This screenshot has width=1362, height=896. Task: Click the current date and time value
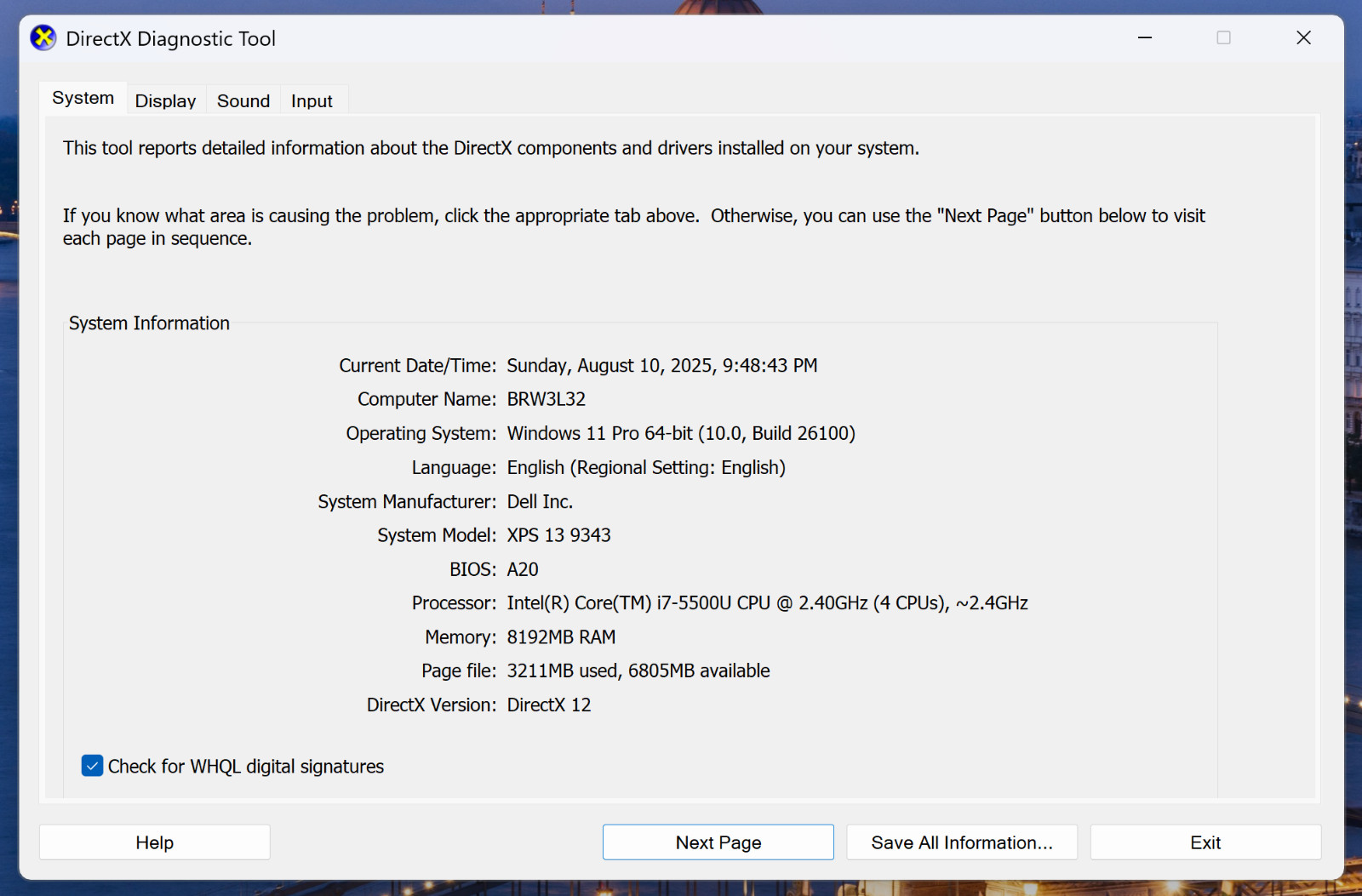coord(662,365)
